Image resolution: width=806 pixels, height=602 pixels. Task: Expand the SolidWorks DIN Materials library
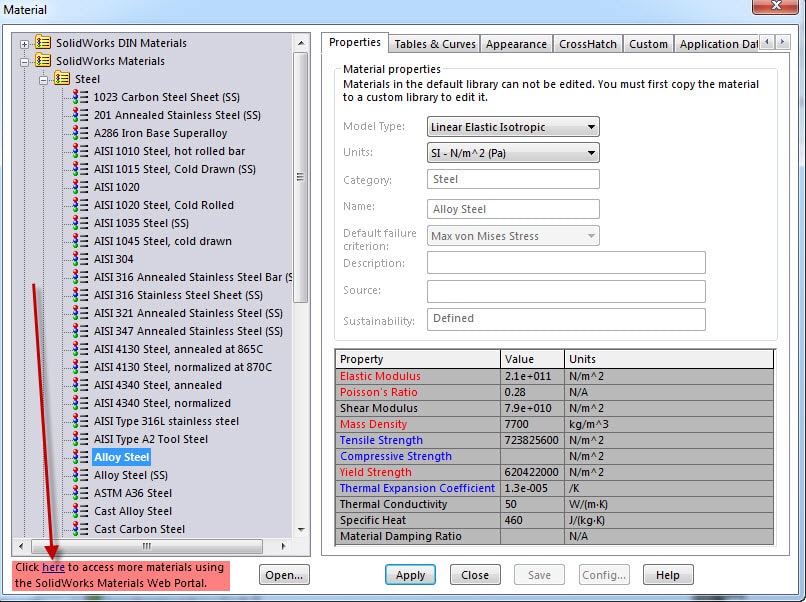pos(24,44)
